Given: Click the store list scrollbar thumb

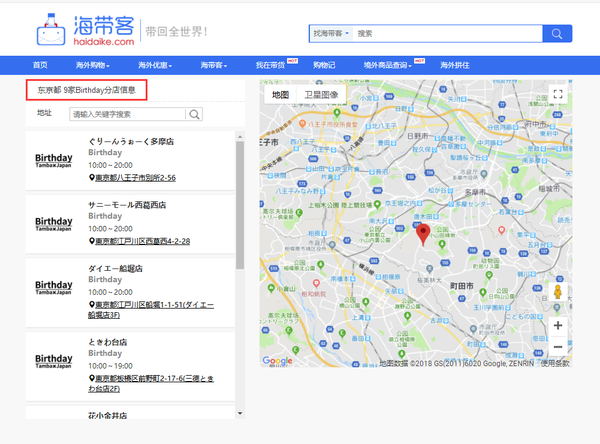Looking at the screenshot, I should pyautogui.click(x=240, y=205).
